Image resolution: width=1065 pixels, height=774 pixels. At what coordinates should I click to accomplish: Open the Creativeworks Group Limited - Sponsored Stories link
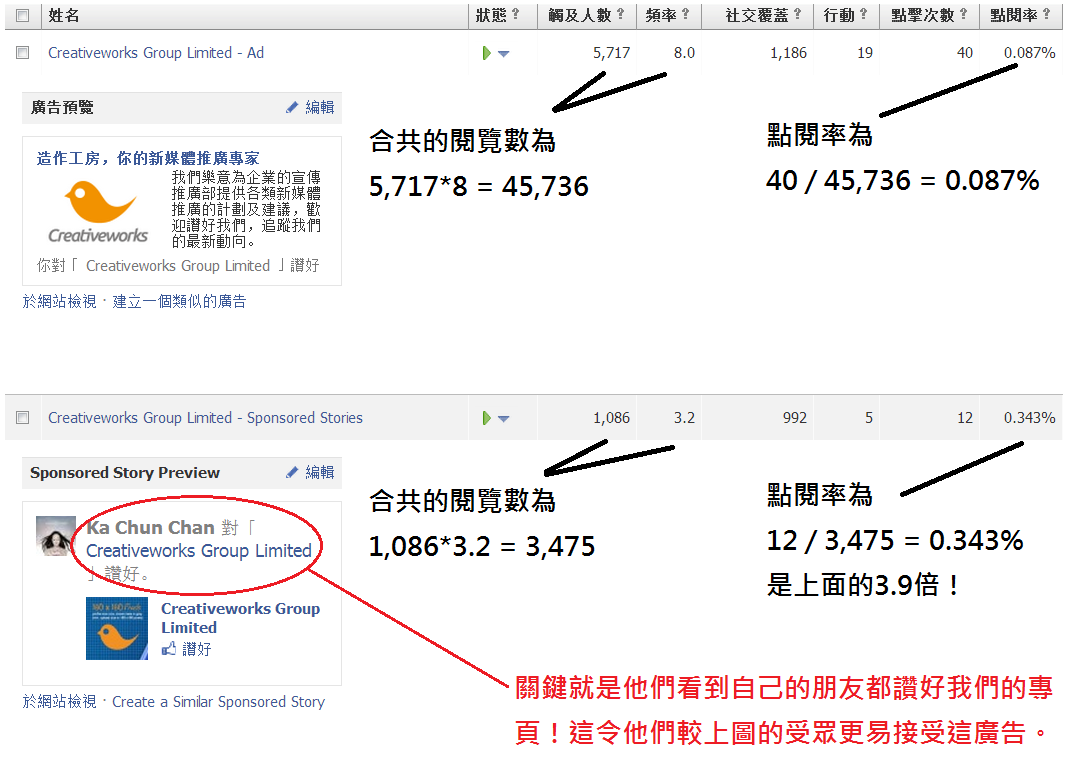[205, 418]
